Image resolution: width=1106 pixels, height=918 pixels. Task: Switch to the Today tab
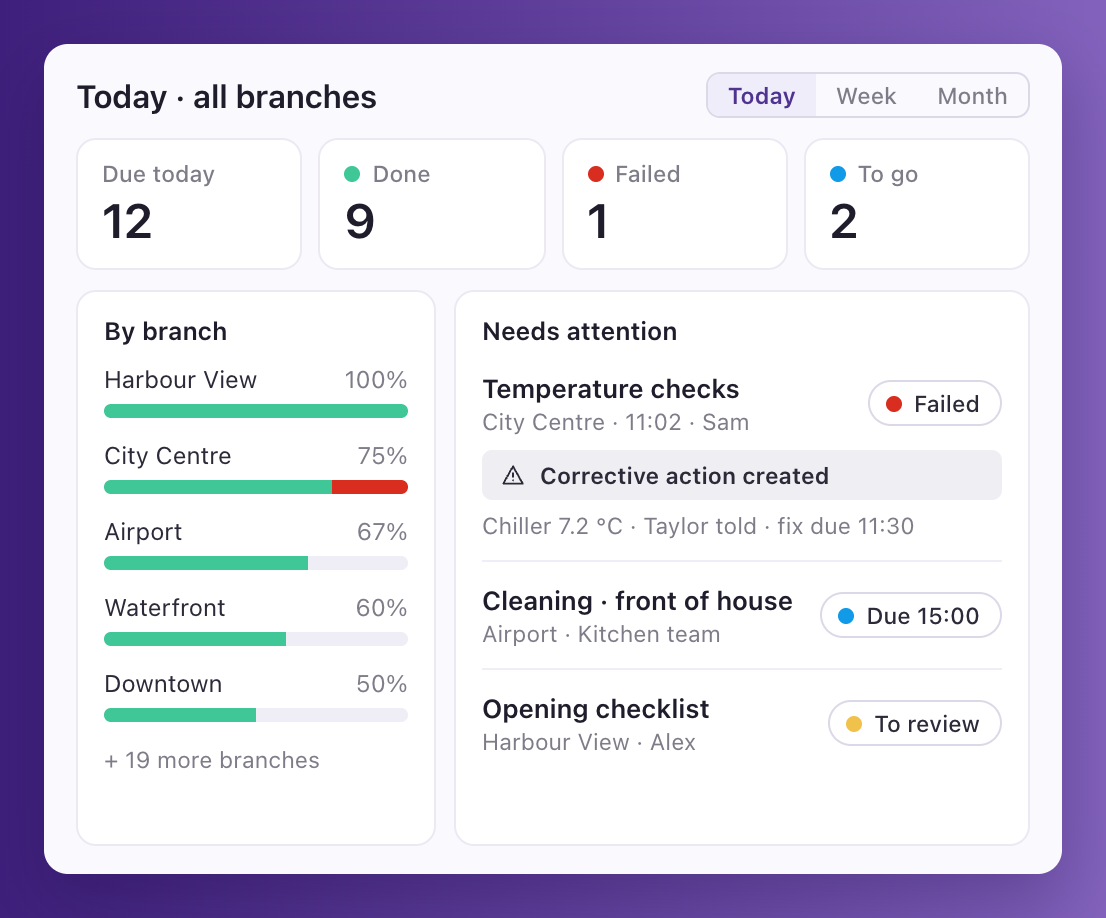click(x=761, y=95)
